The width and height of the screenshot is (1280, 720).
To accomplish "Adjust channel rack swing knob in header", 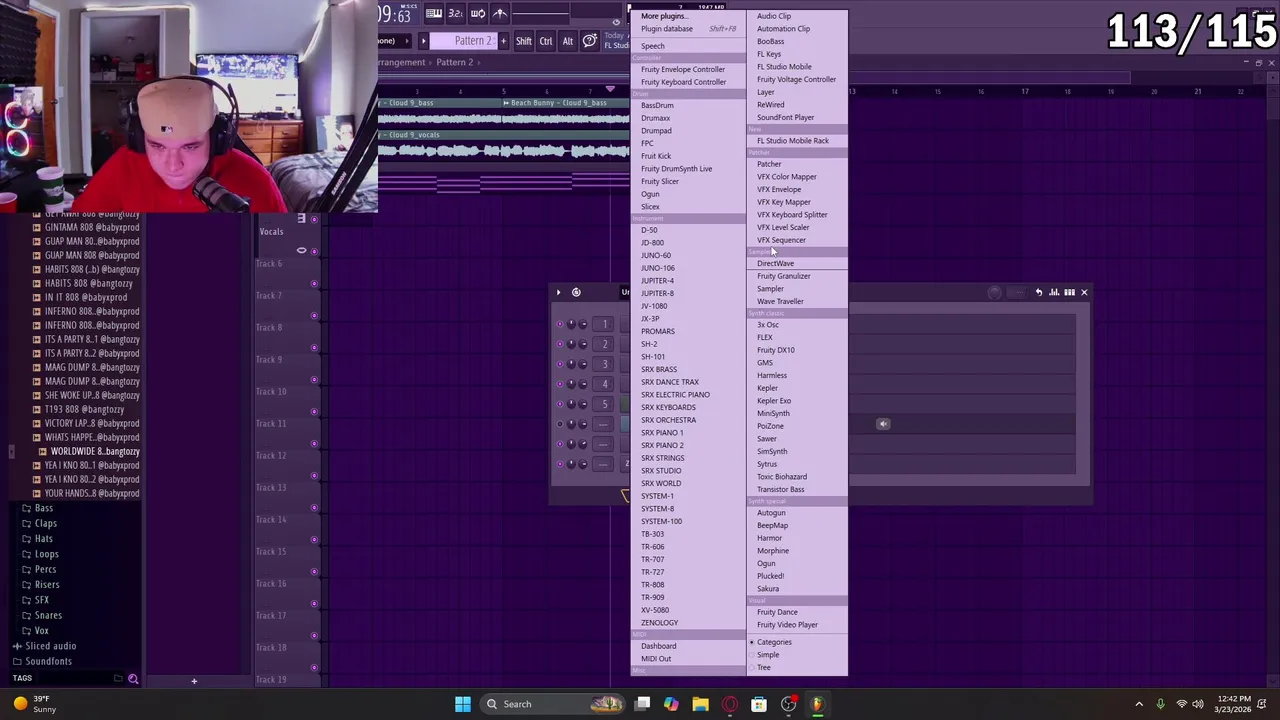I will 995,292.
